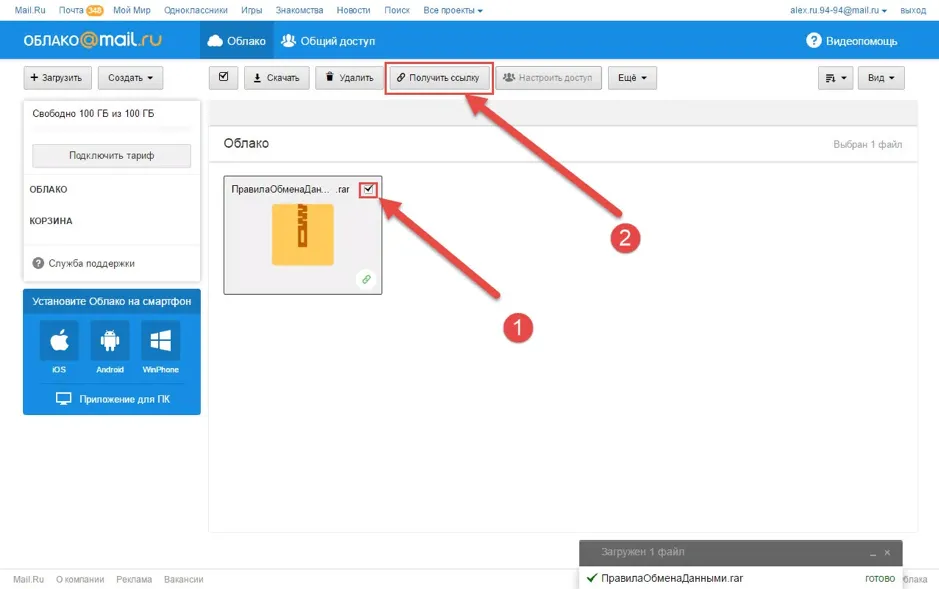
Task: Click the yellow archive file thumbnail
Action: pos(302,235)
